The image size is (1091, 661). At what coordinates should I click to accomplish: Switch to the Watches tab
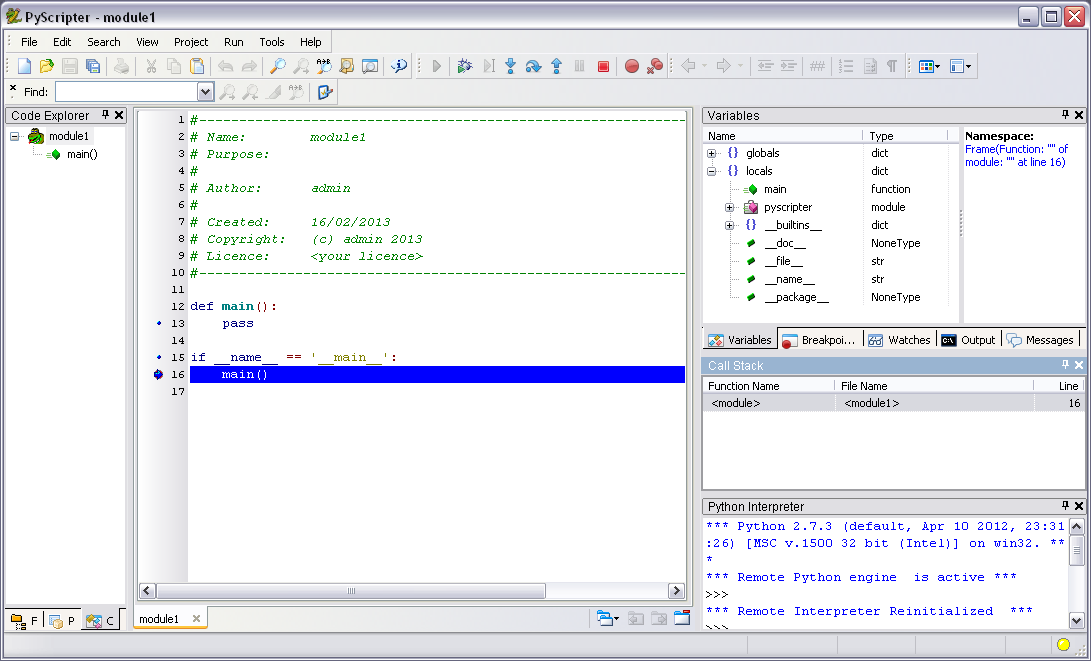[900, 340]
